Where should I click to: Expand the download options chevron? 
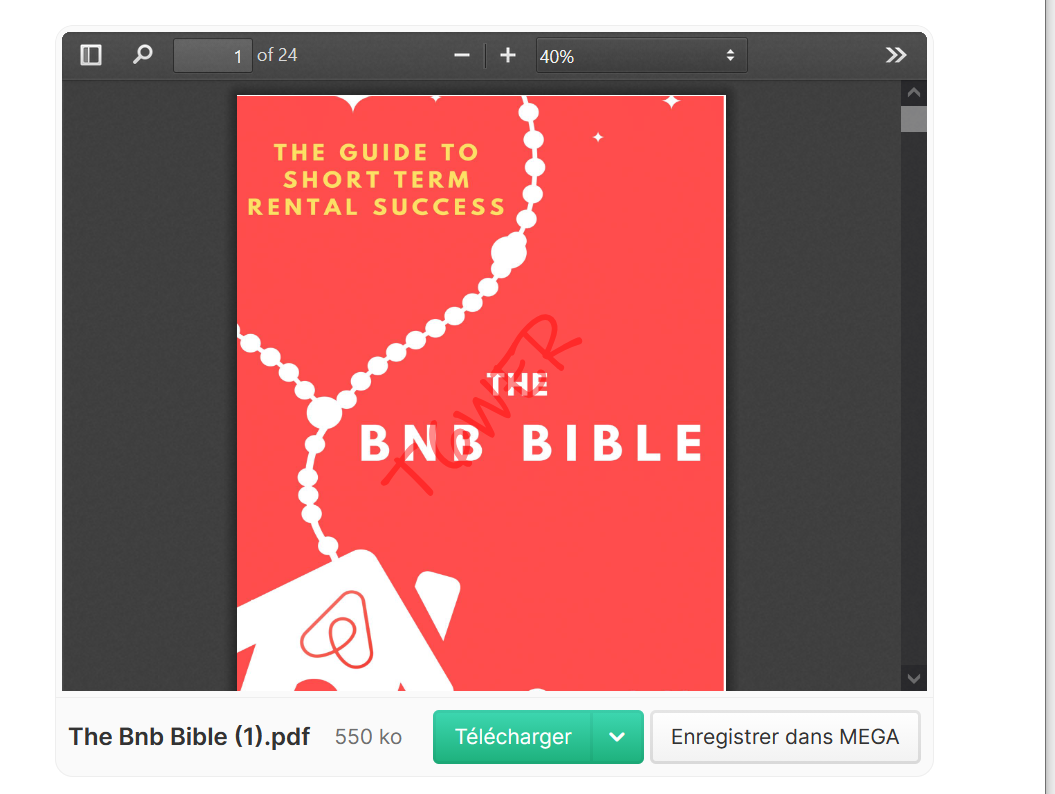click(617, 737)
